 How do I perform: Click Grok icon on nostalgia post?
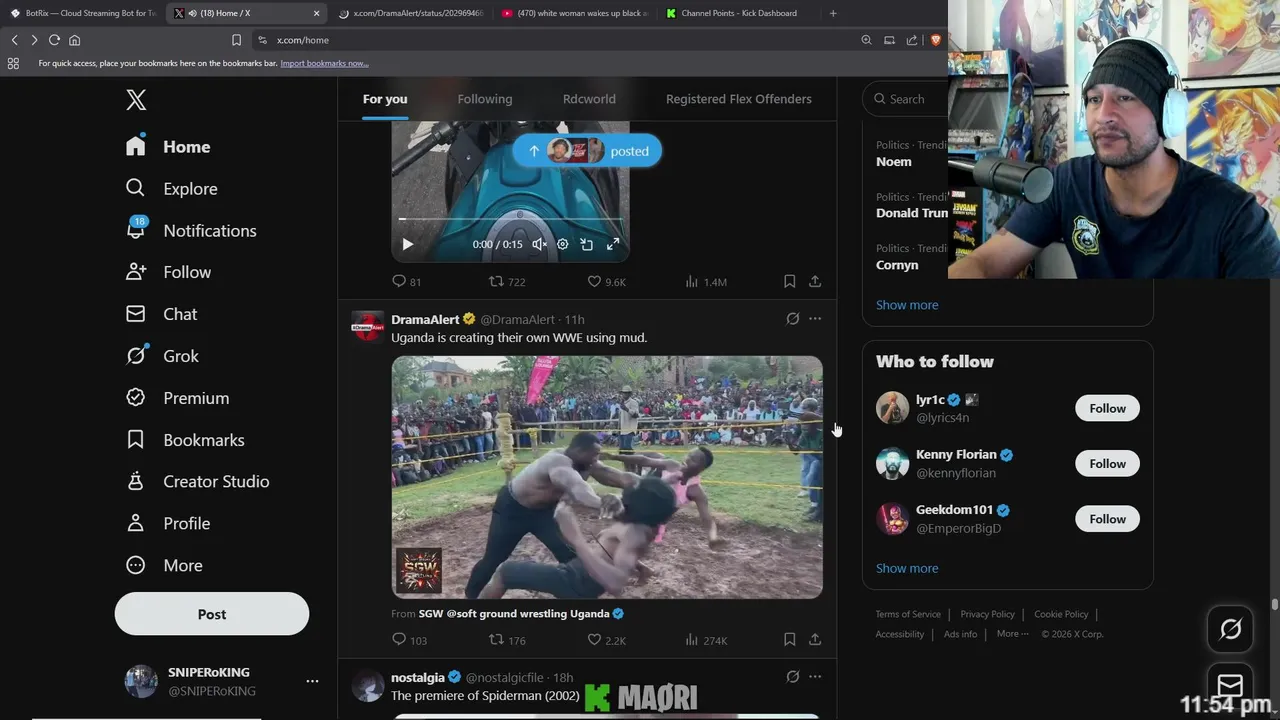point(792,677)
